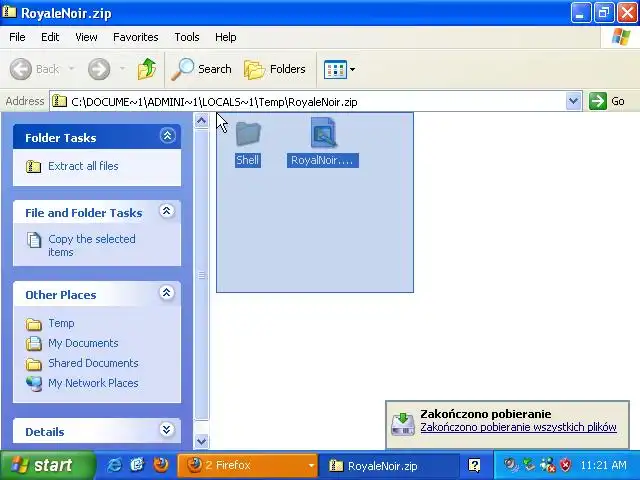Open Shared Documents link
The image size is (640, 480).
coord(93,363)
